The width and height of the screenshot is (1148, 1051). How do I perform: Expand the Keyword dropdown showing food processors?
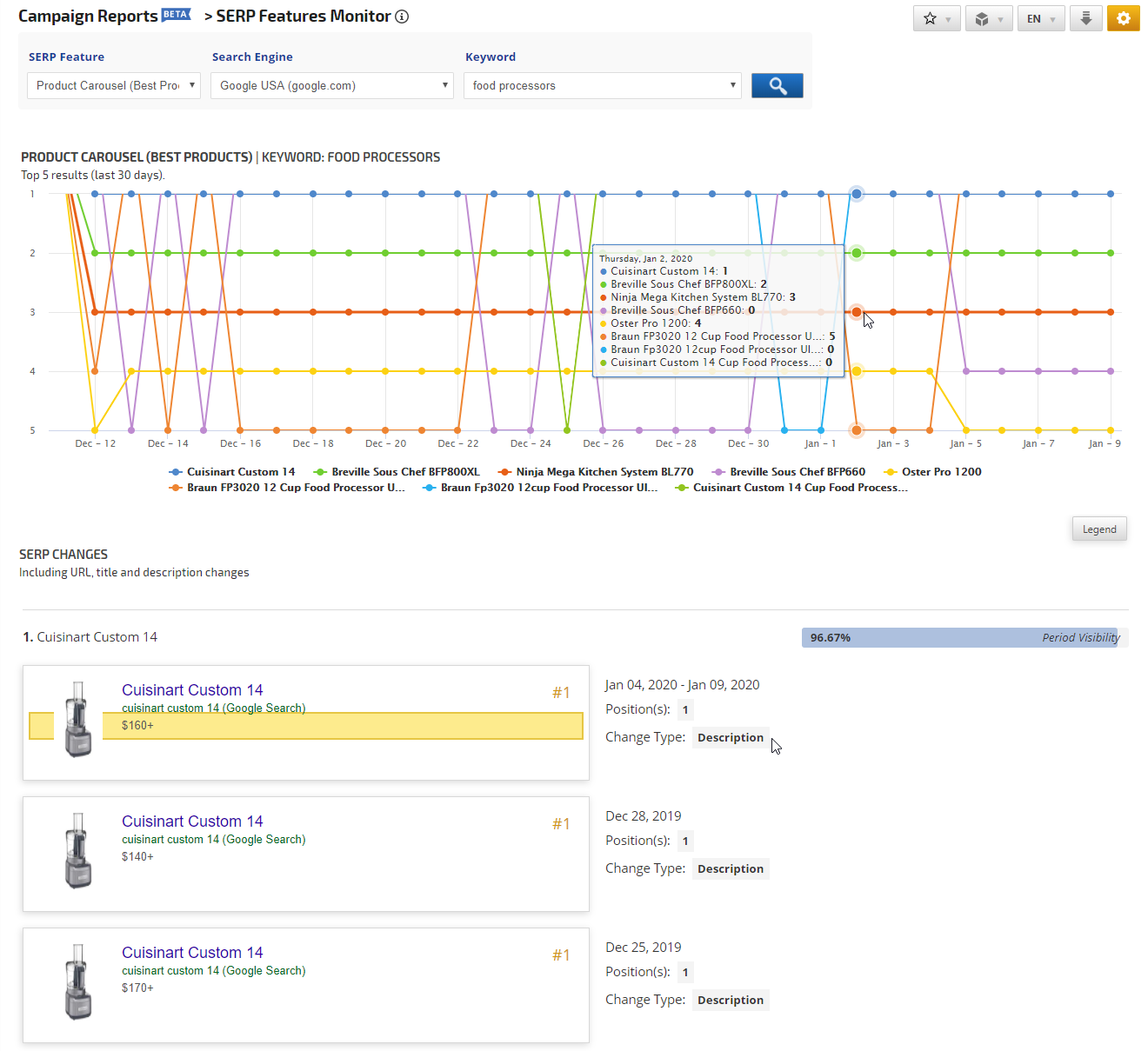click(x=603, y=85)
